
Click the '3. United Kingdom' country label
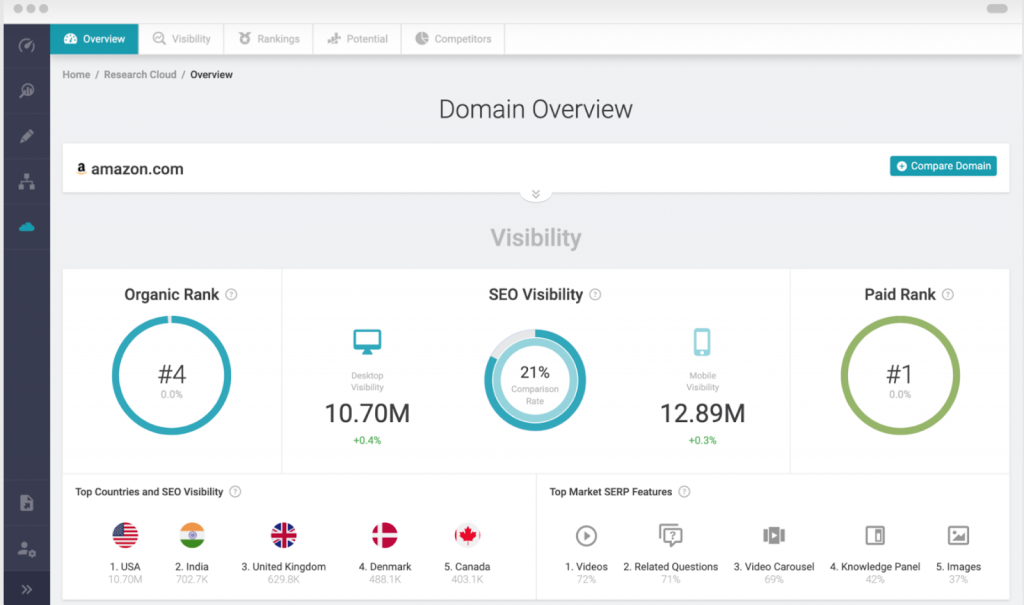283,566
